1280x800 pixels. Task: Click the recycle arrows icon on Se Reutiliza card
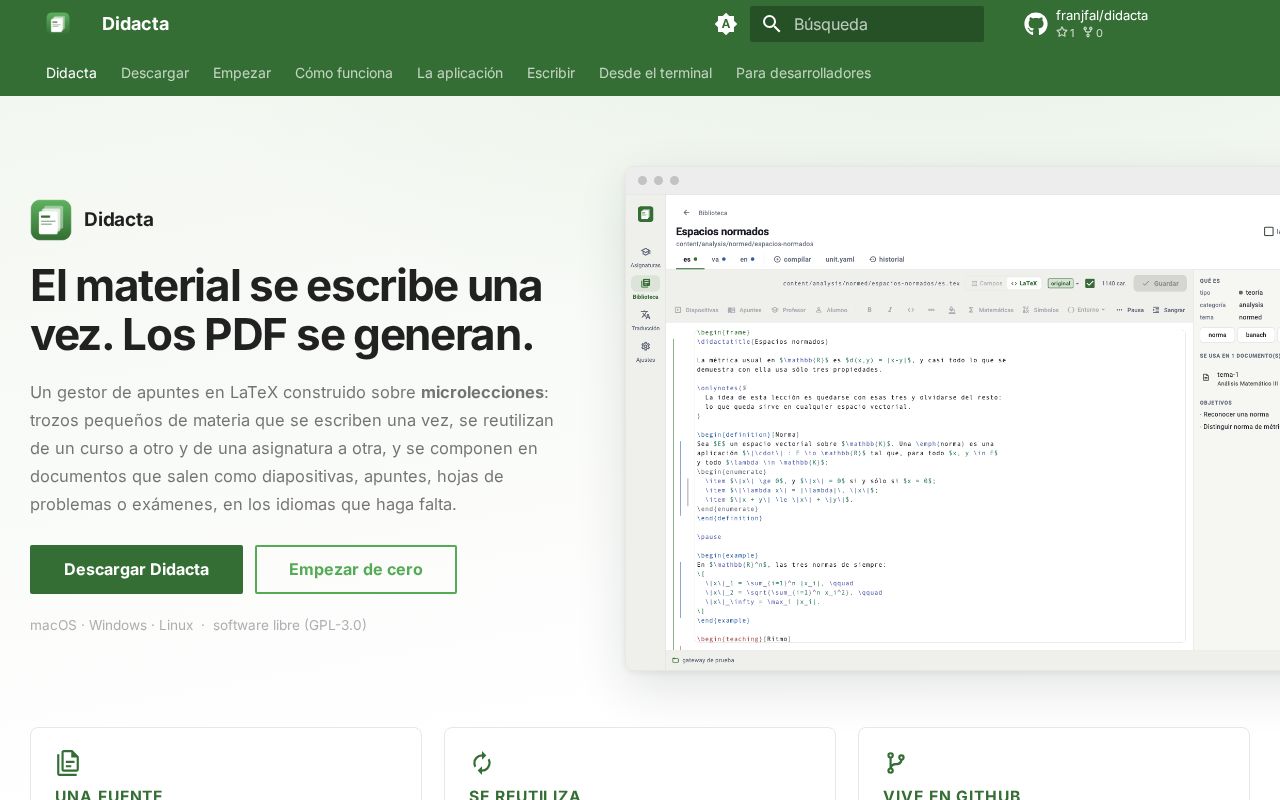coord(482,763)
